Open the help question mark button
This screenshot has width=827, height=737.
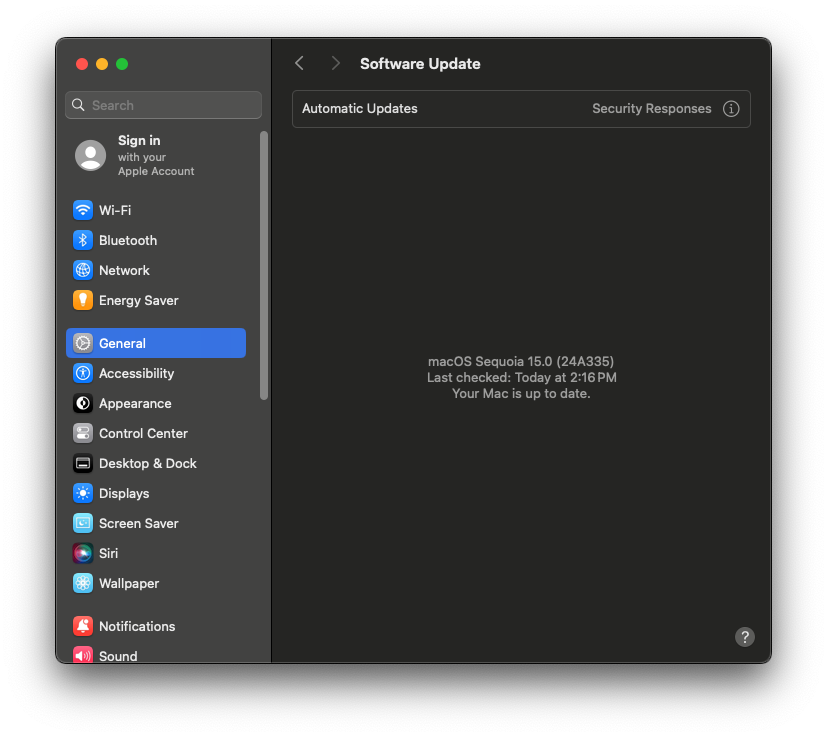click(744, 637)
